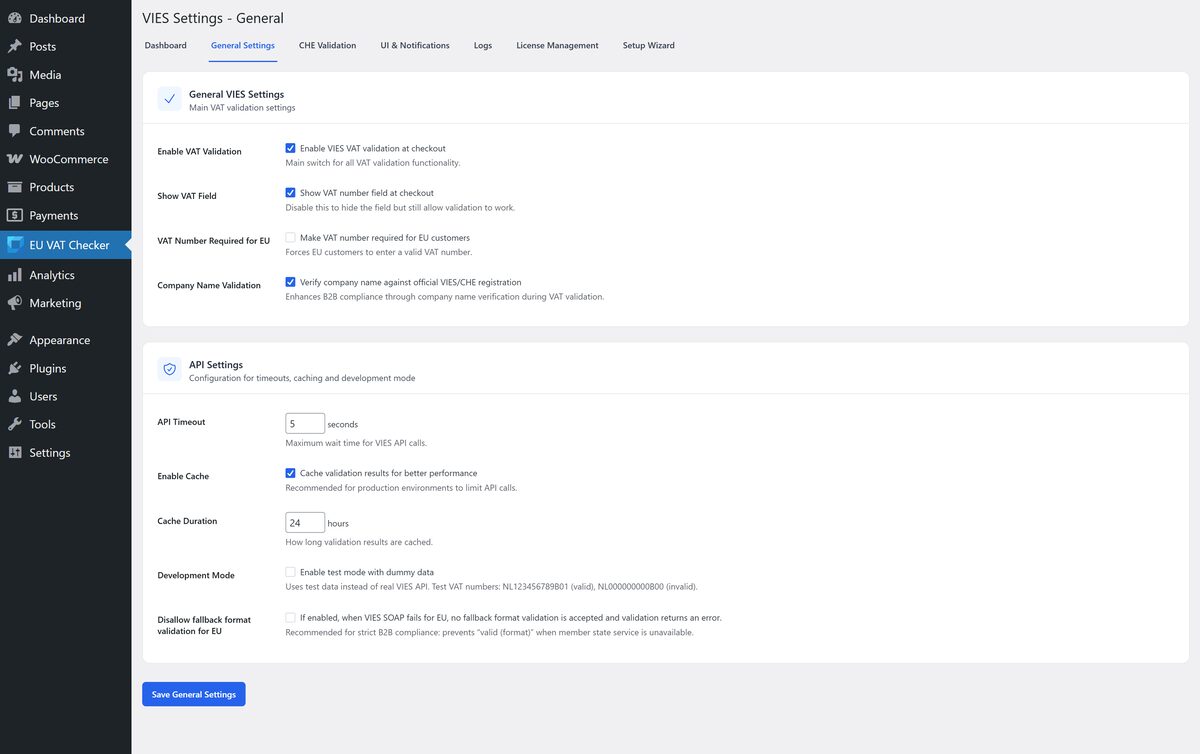Switch to the CHE Validation tab

(327, 45)
